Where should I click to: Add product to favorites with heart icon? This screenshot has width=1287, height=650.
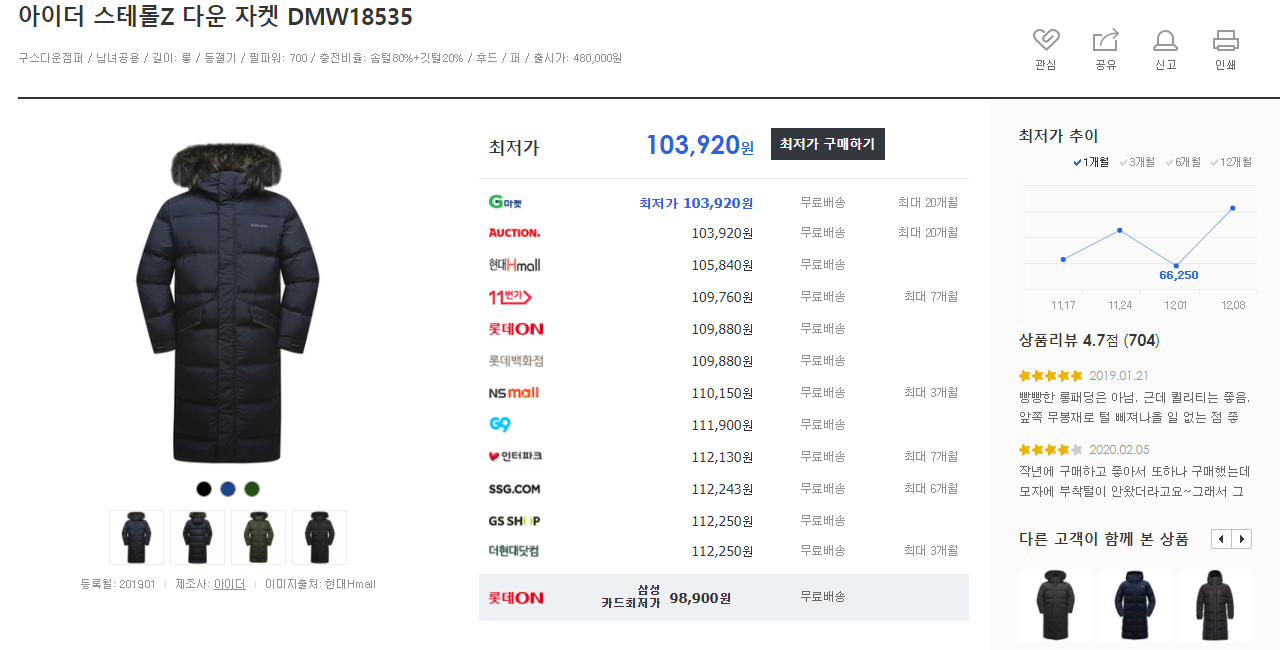[1046, 40]
